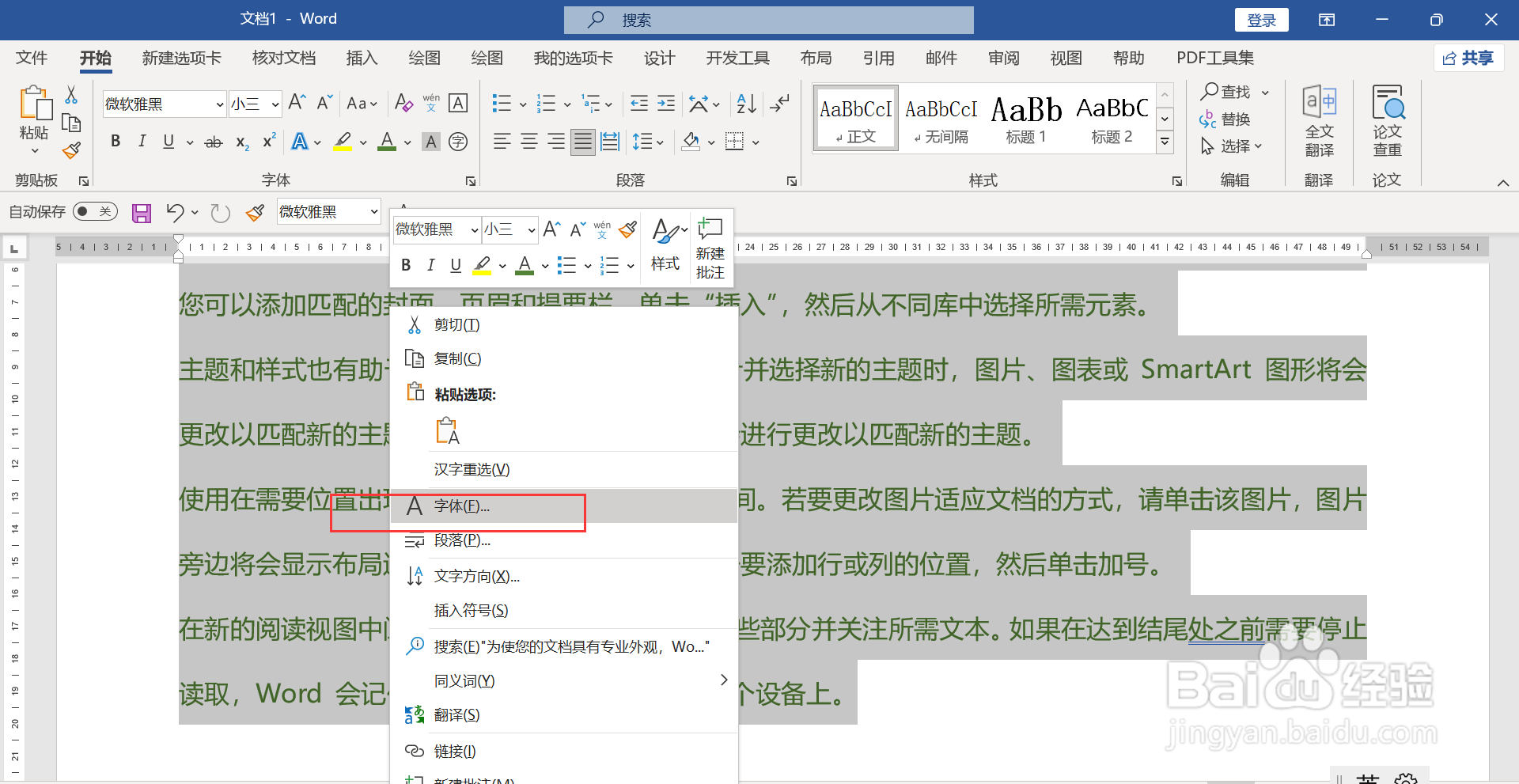Viewport: 1519px width, 784px height.
Task: Expand the Styles gallery more button
Action: pos(1165,142)
